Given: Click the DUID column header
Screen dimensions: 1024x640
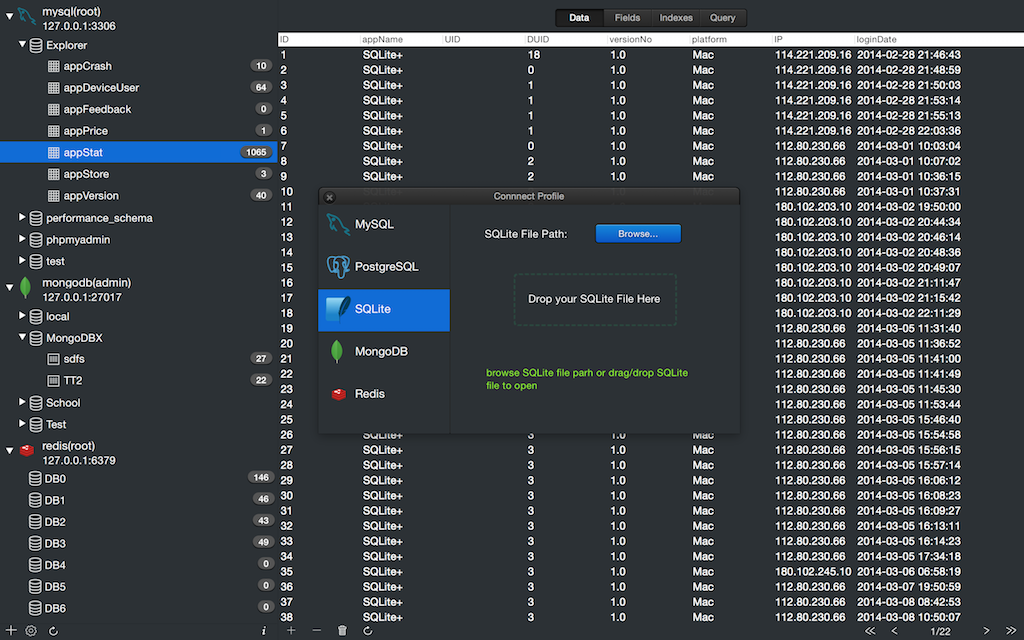Looking at the screenshot, I should pos(566,39).
